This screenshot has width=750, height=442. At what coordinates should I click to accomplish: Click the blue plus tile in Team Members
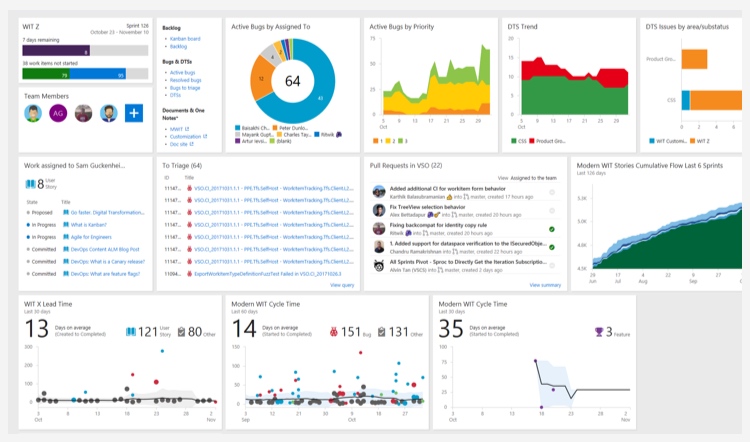(134, 113)
